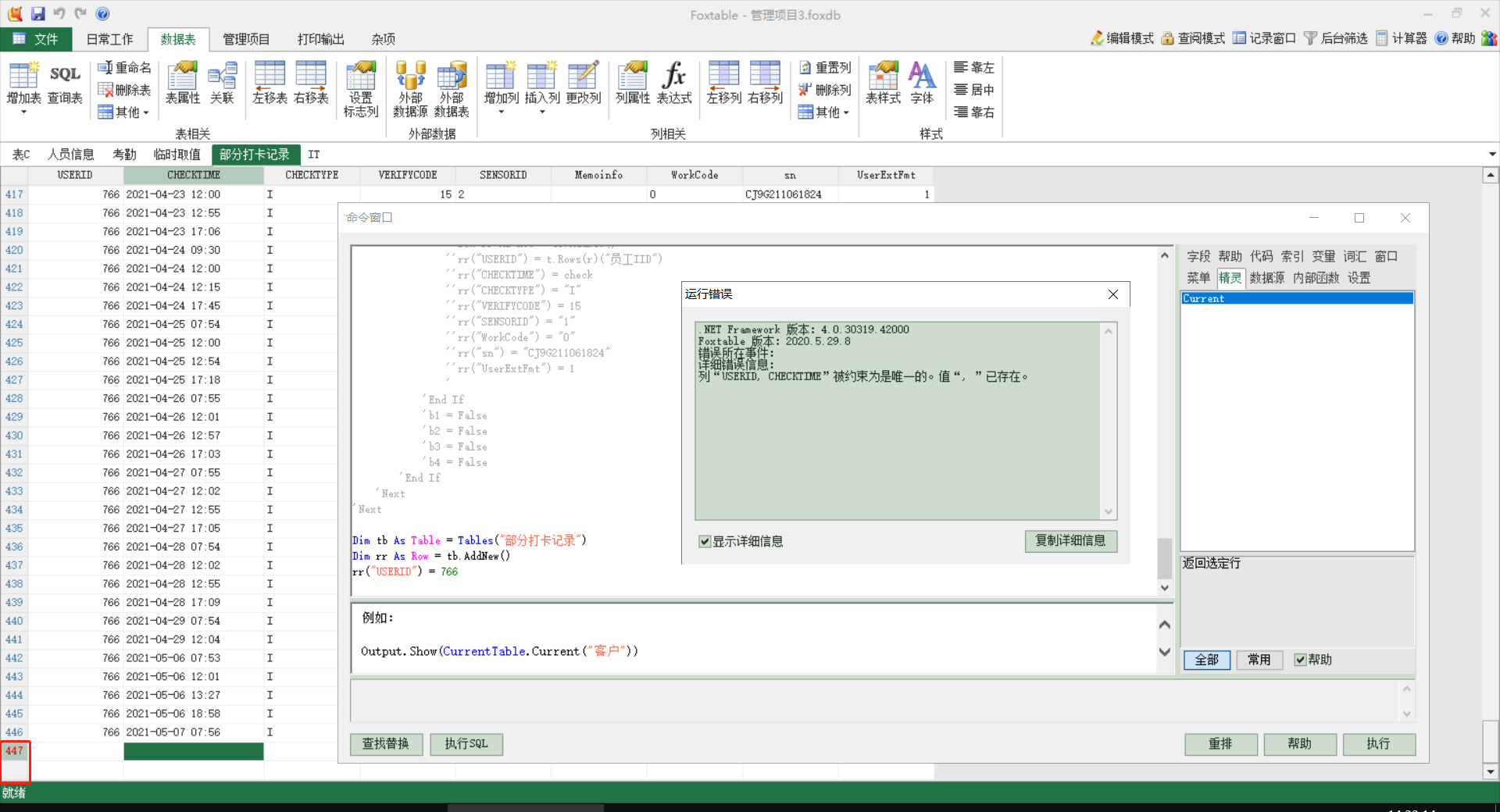Click the 执行 button
The image size is (1500, 812).
tap(1379, 744)
